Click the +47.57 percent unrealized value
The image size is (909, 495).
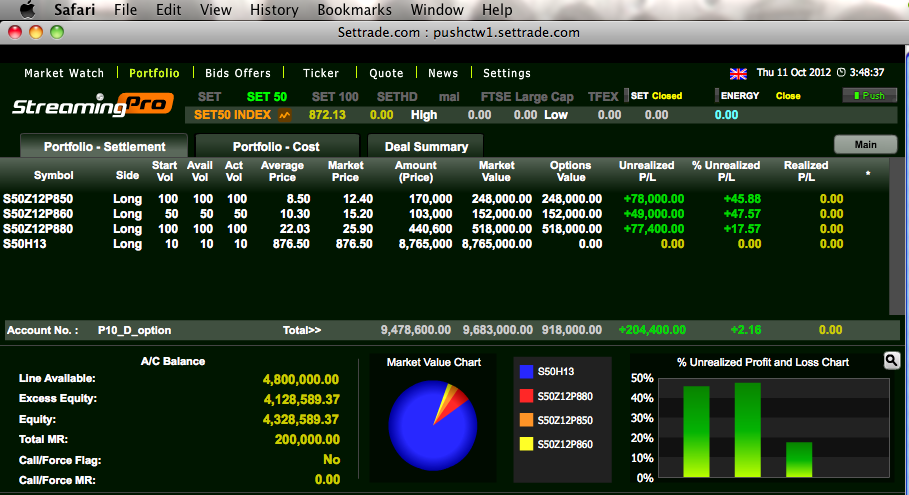(742, 214)
